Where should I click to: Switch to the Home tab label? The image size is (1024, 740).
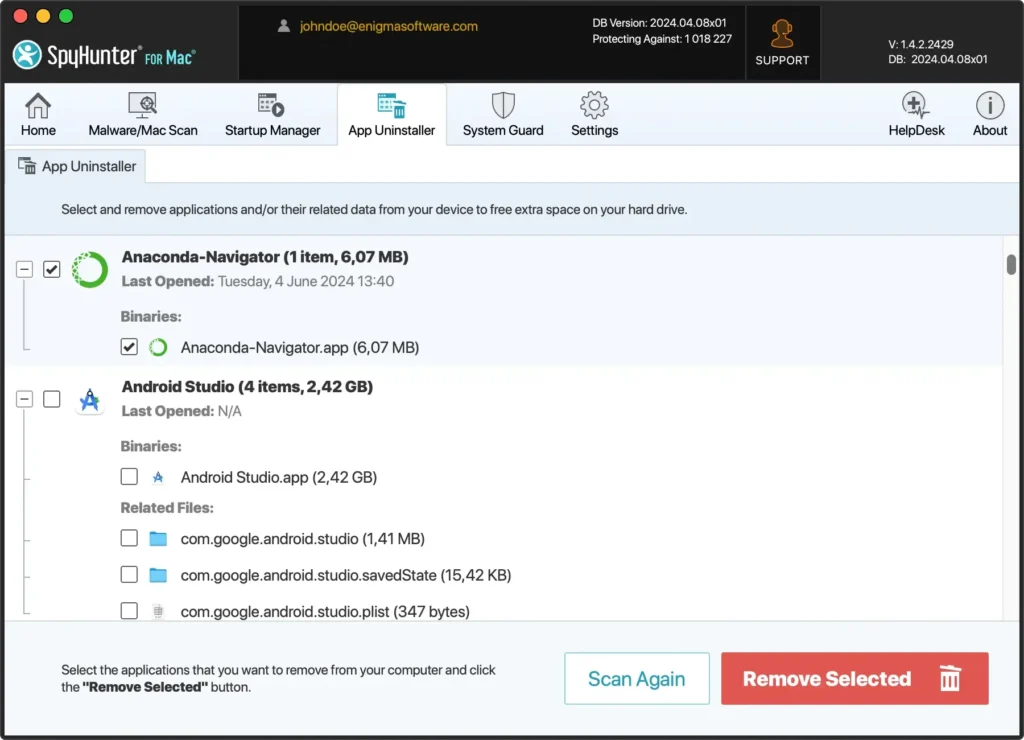pyautogui.click(x=38, y=130)
